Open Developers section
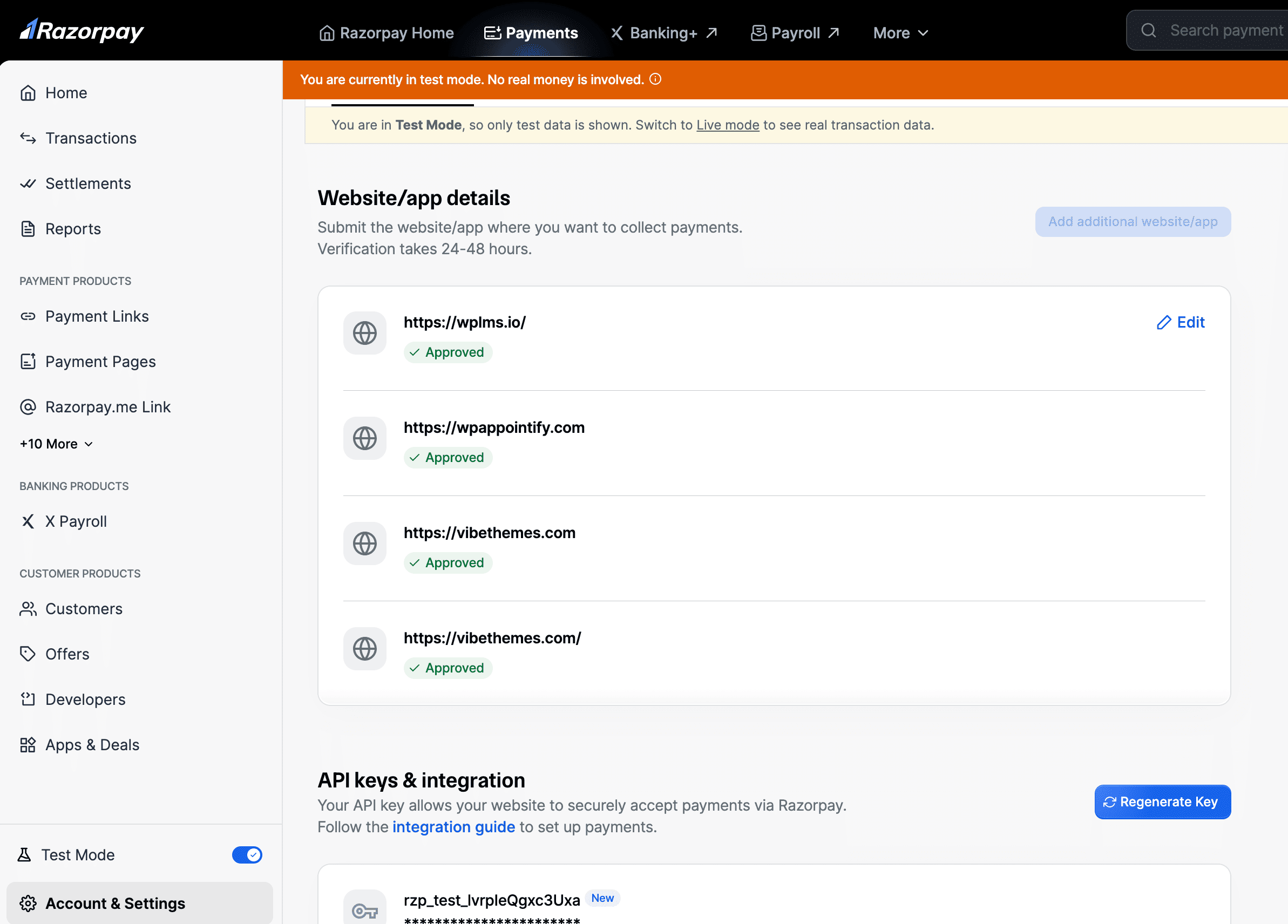Viewport: 1288px width, 924px height. [x=141, y=699]
